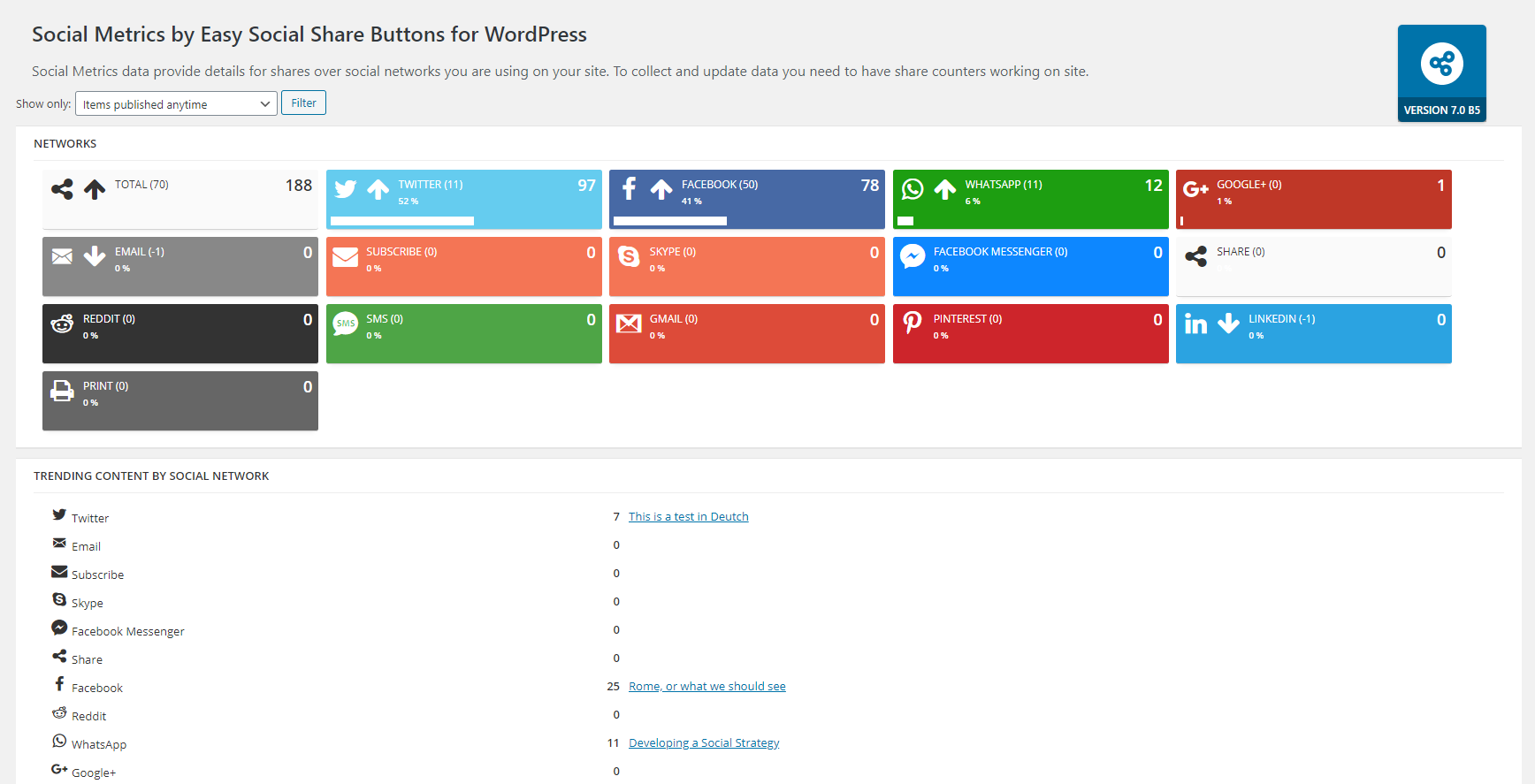Click the REDDIT (0) card label
Screen dimensions: 1535x784
click(109, 319)
